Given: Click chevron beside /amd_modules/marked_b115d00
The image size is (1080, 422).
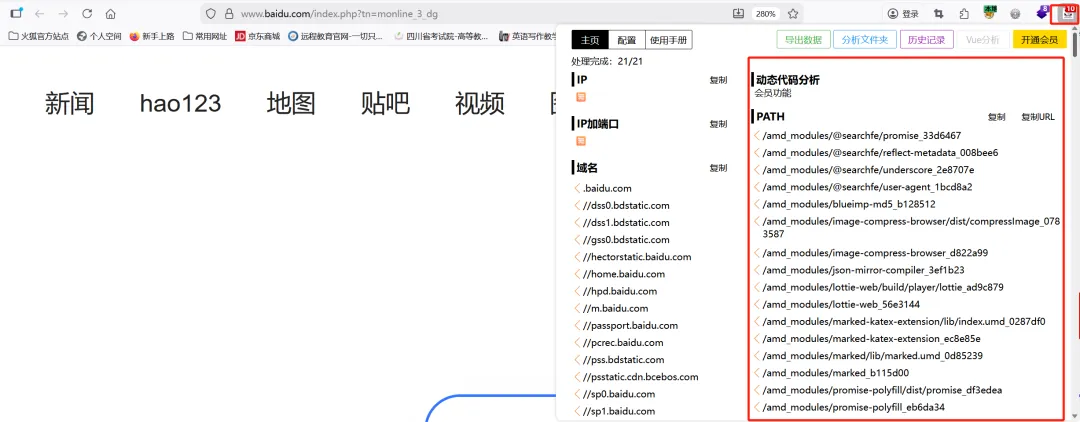Looking at the screenshot, I should point(758,373).
